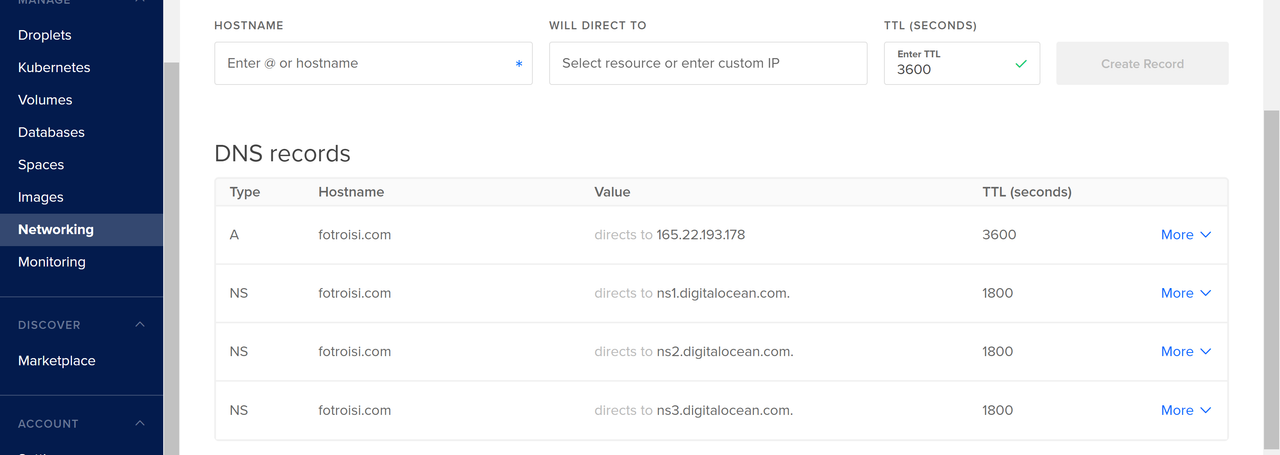
Task: Open Monitoring in the sidebar
Action: [52, 262]
